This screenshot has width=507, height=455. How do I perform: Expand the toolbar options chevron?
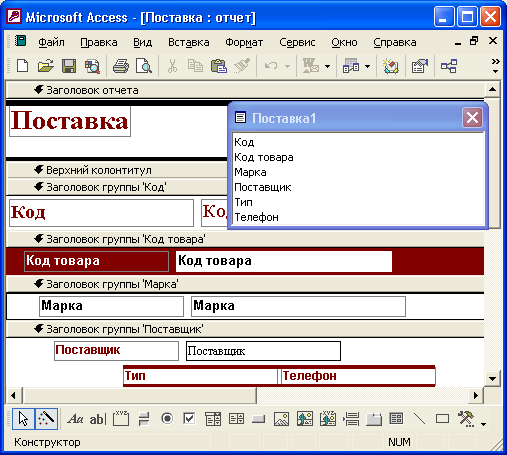coord(495,66)
